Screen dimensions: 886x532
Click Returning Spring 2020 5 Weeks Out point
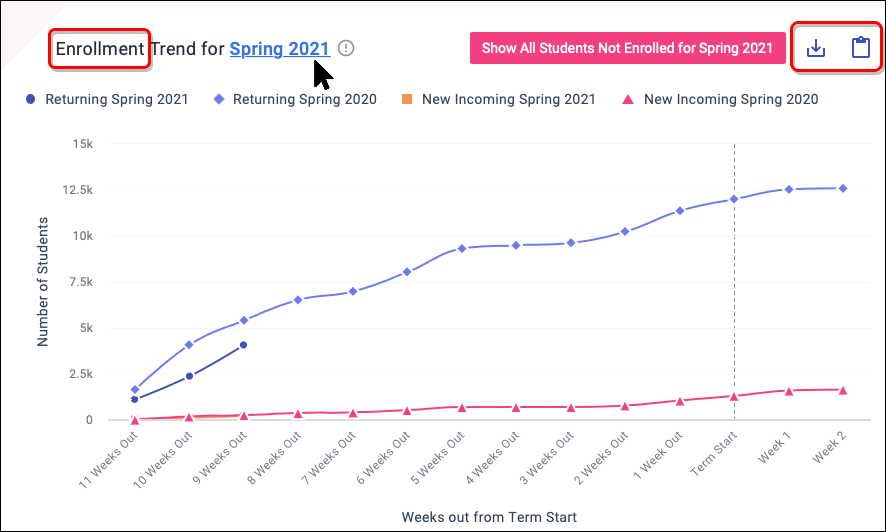tap(462, 248)
